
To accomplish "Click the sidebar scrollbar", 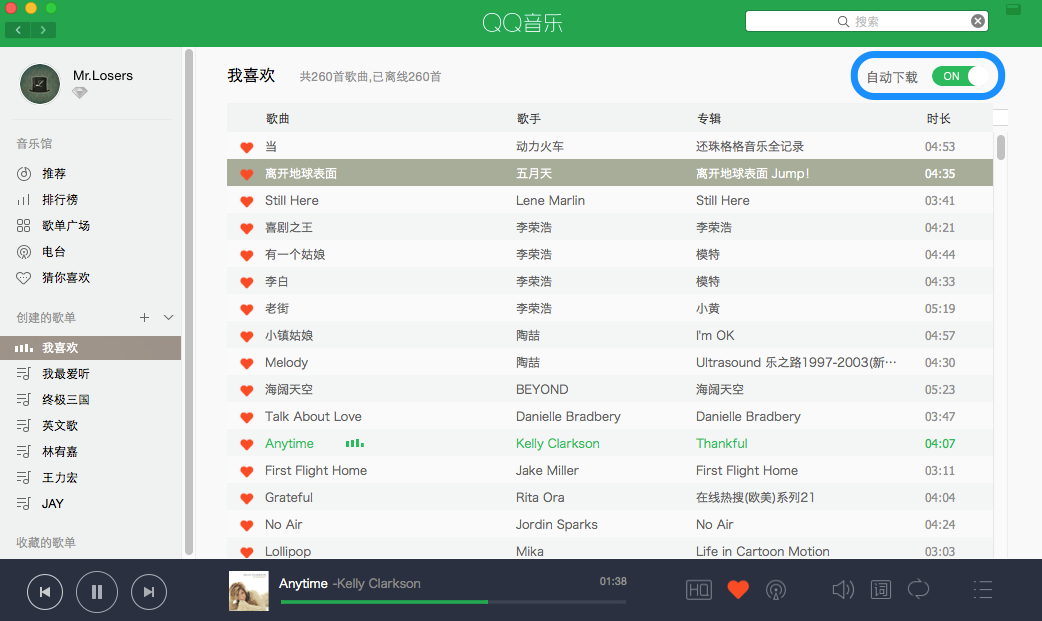I will click(x=189, y=302).
